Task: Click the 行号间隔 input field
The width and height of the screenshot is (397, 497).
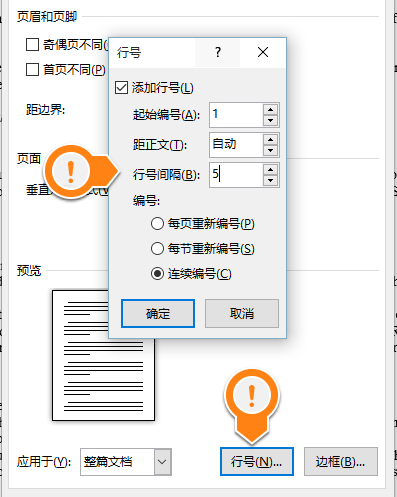Action: point(236,175)
